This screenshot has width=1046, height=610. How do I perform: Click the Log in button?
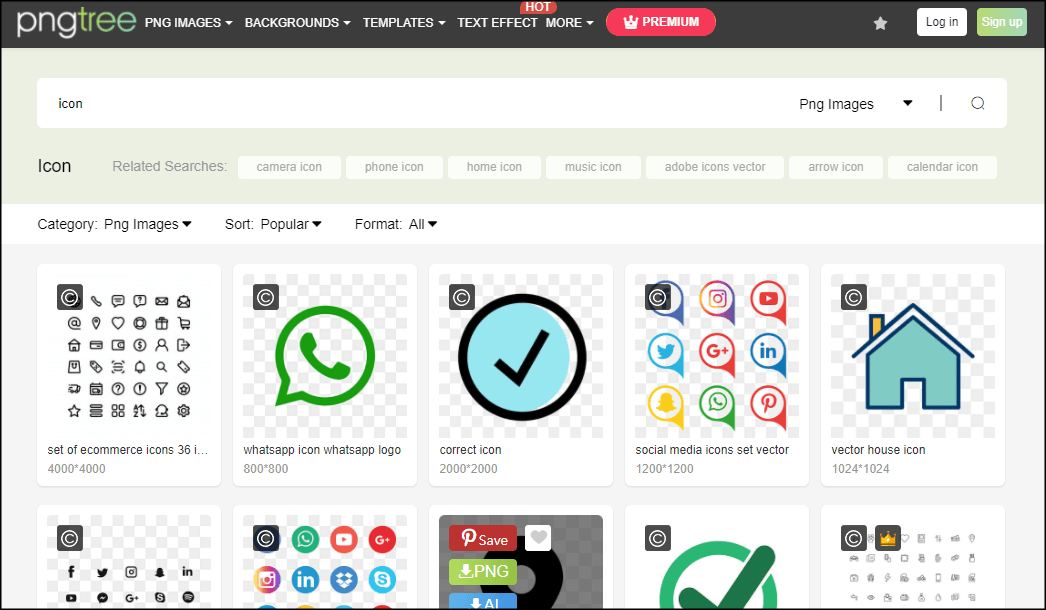coord(941,22)
